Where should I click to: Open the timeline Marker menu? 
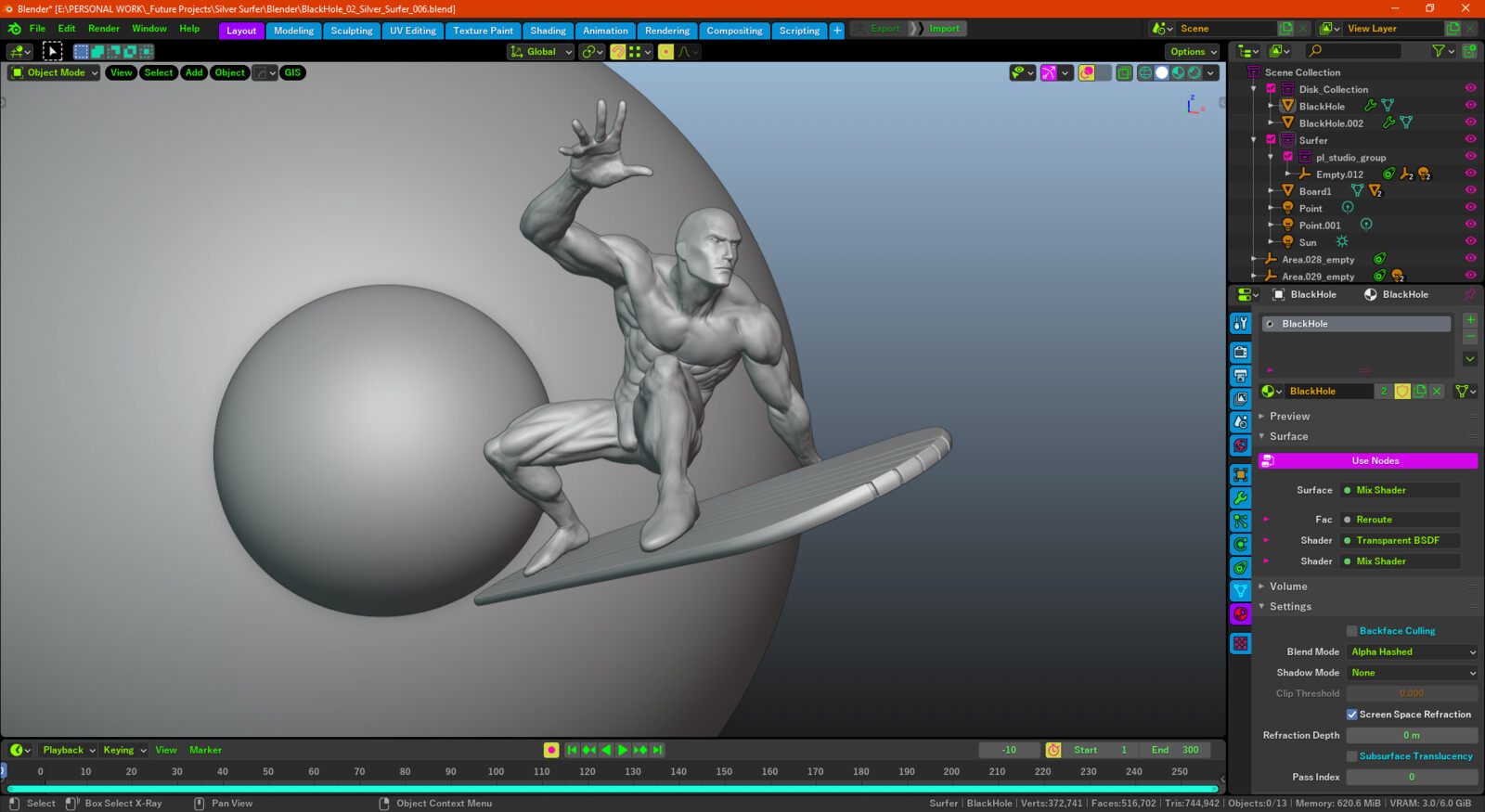pyautogui.click(x=205, y=750)
